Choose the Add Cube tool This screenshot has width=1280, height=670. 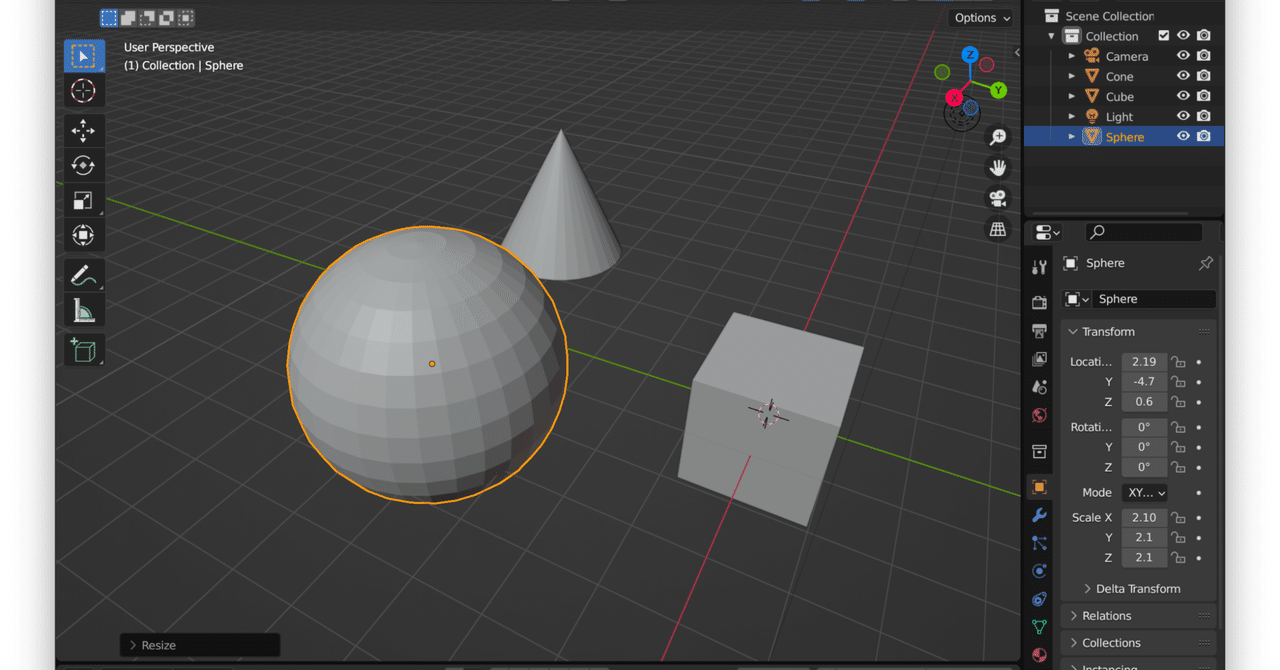pos(84,350)
